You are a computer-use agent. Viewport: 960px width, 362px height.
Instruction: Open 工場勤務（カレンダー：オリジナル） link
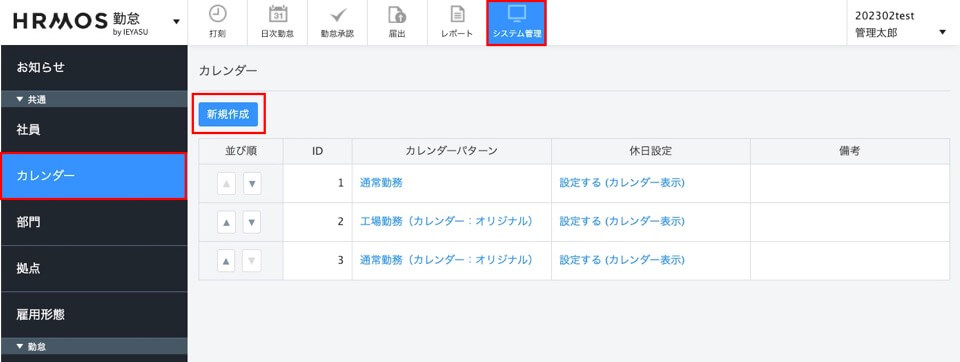point(446,221)
